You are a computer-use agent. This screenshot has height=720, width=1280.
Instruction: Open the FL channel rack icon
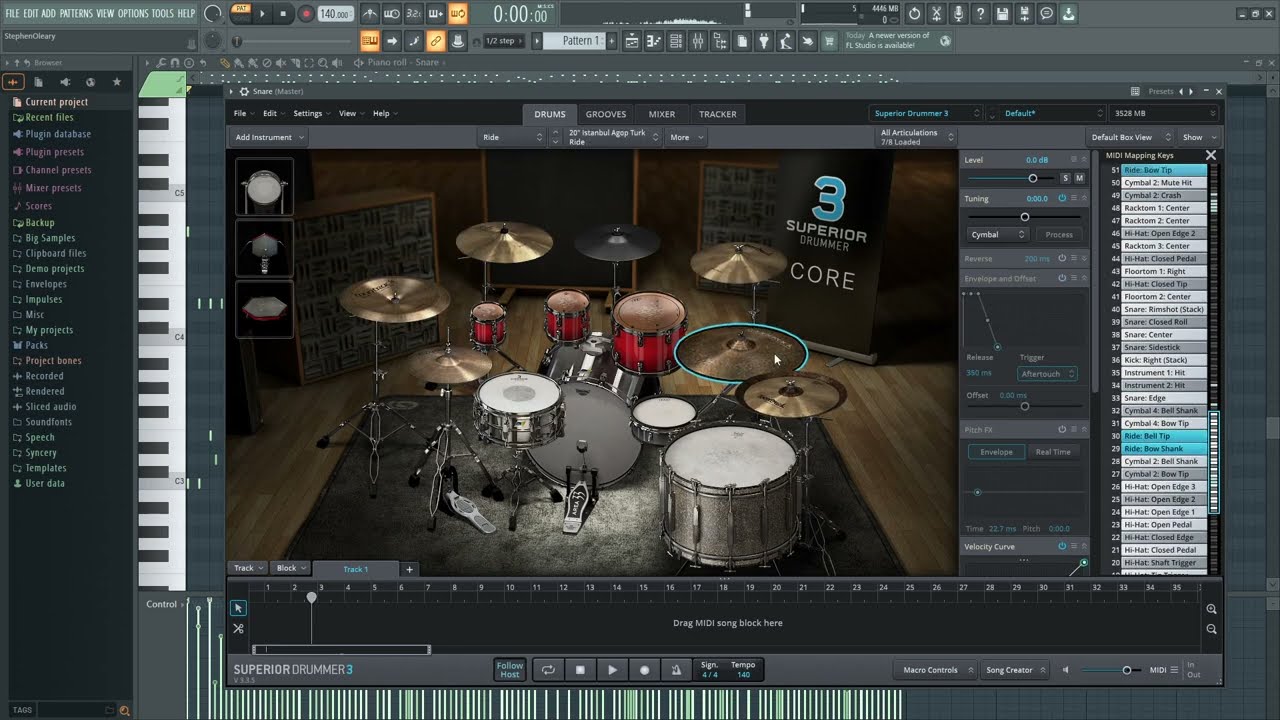676,41
